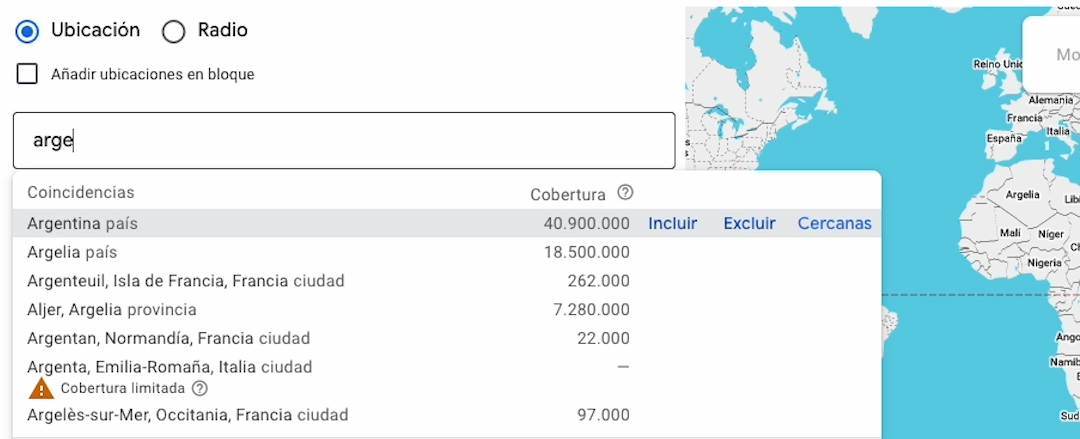Image resolution: width=1080 pixels, height=439 pixels.
Task: Select the Ubicación radio button
Action: (x=27, y=31)
